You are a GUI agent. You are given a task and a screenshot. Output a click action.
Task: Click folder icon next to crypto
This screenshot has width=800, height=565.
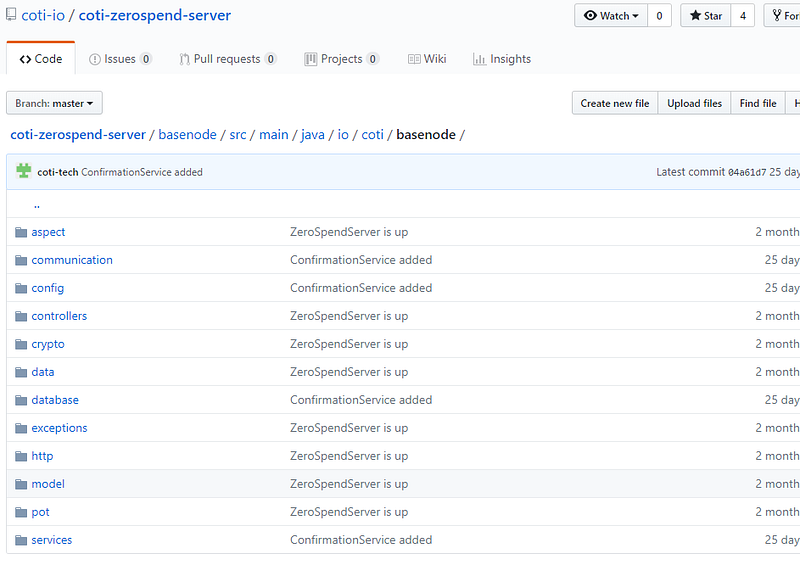(21, 345)
